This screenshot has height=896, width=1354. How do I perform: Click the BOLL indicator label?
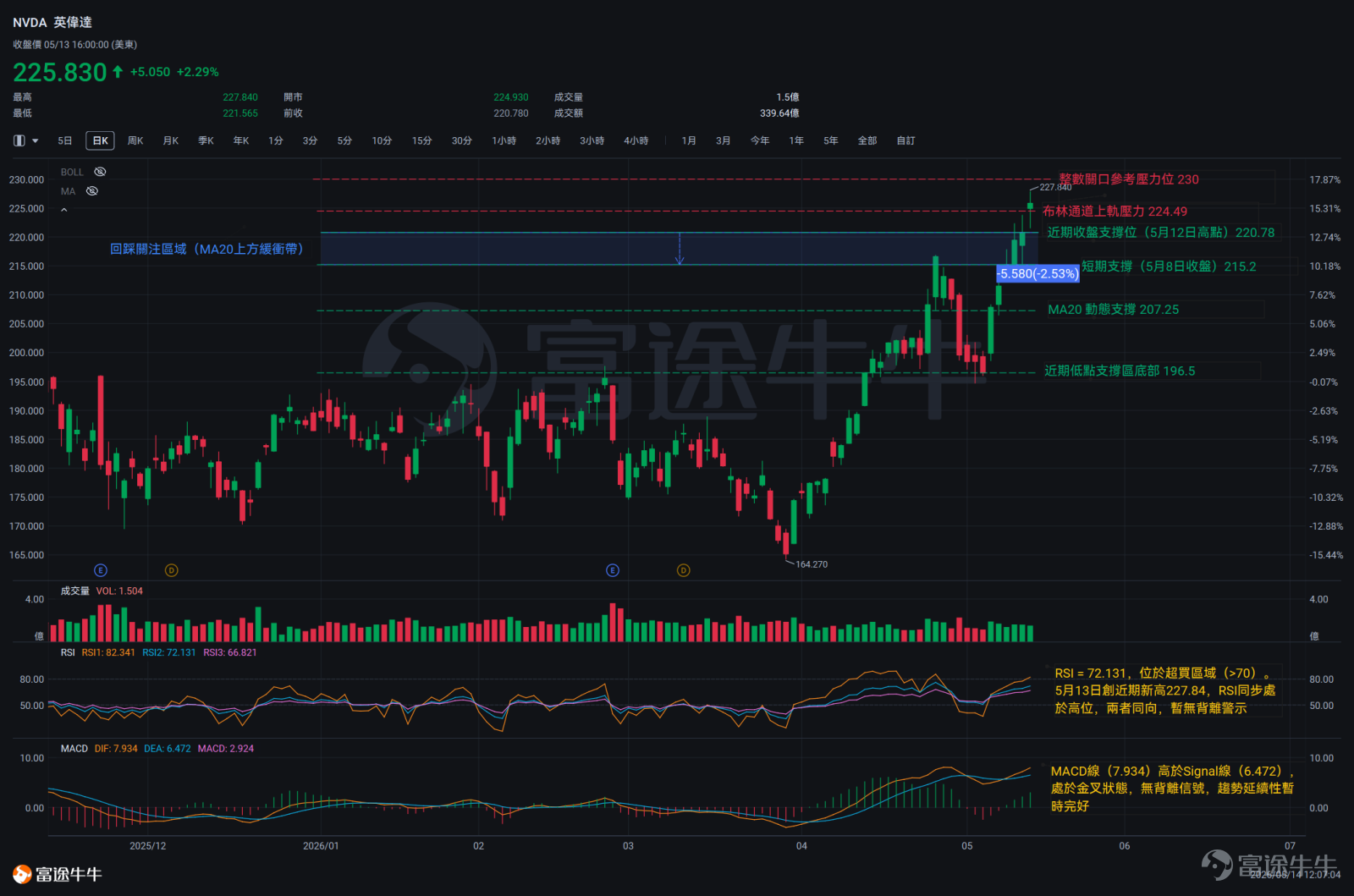(72, 172)
